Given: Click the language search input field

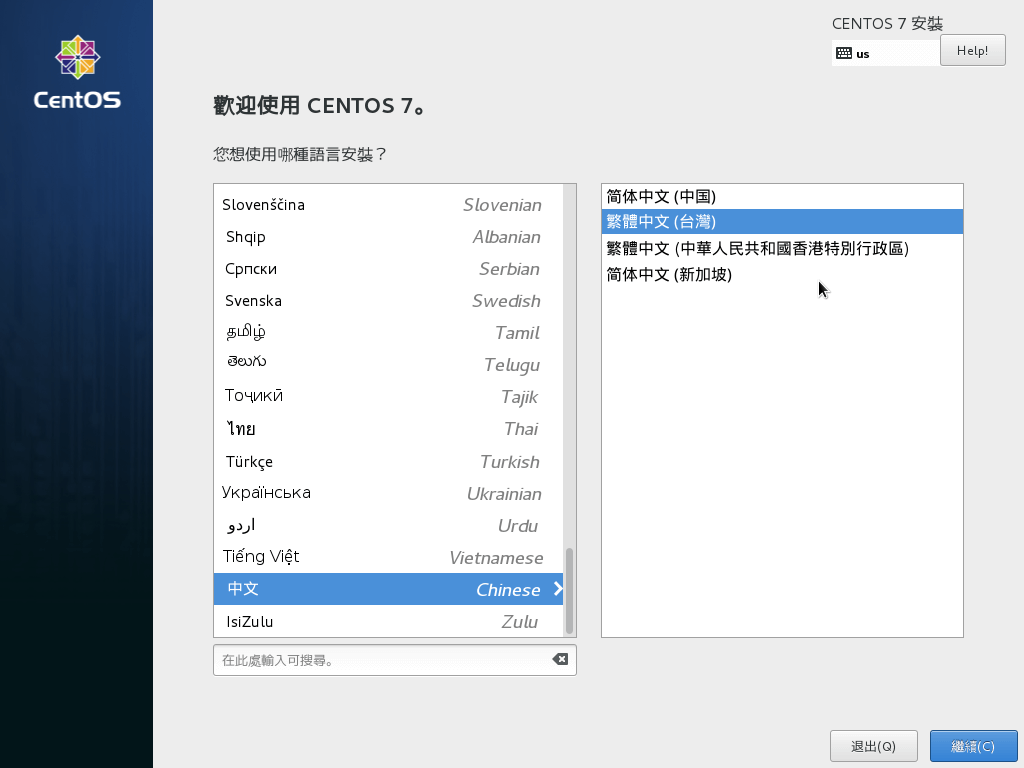Looking at the screenshot, I should click(x=380, y=660).
